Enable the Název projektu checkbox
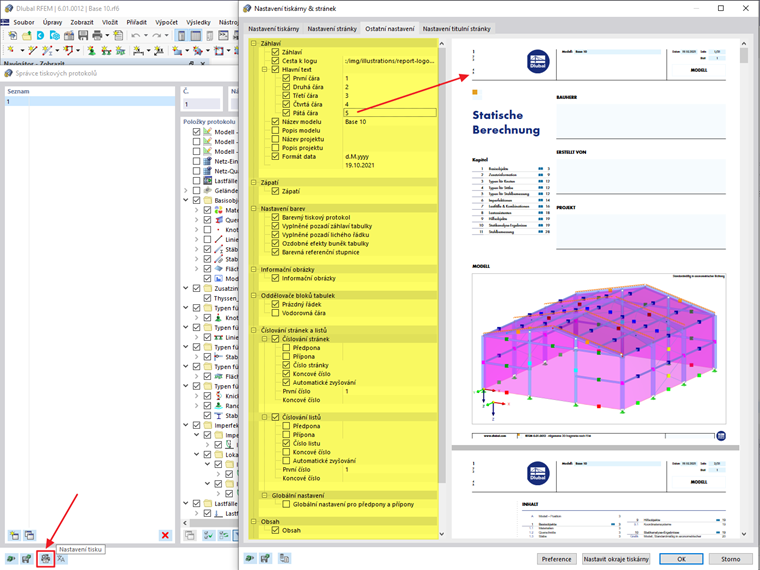The image size is (760, 570). click(x=275, y=139)
